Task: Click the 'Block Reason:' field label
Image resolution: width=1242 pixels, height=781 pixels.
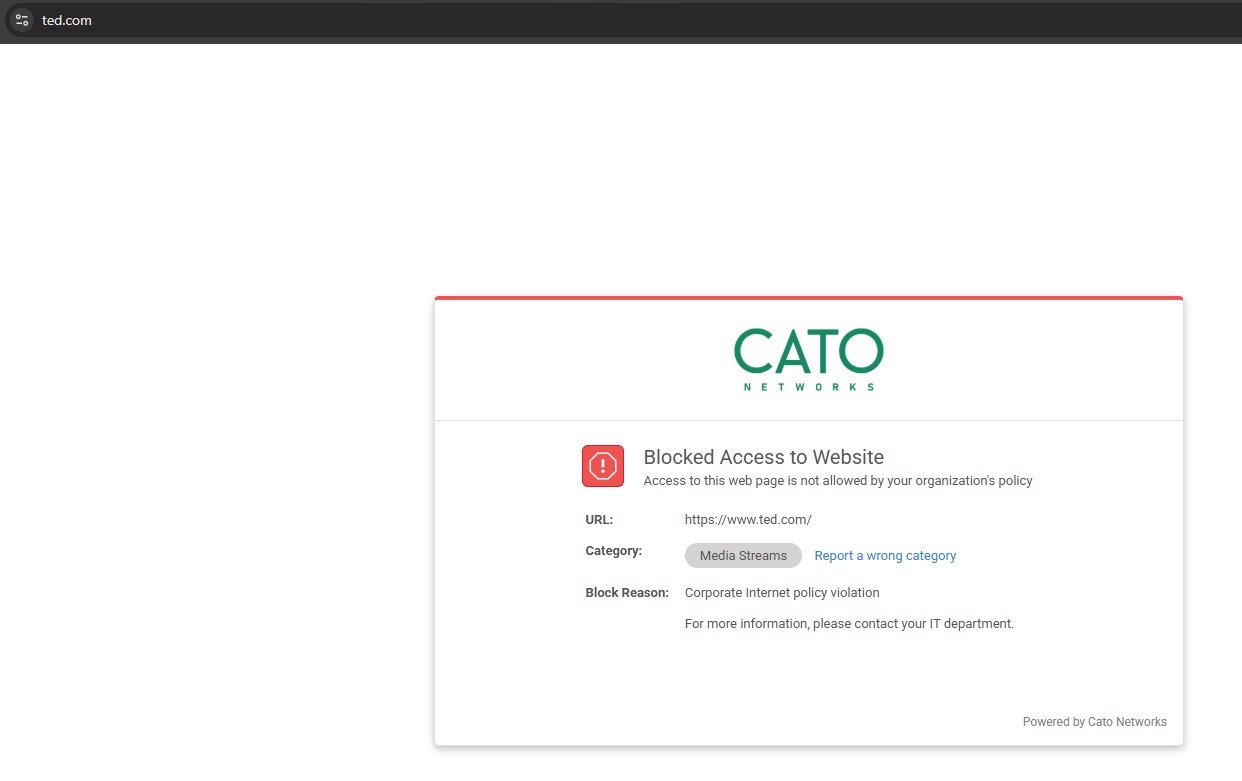Action: (626, 593)
